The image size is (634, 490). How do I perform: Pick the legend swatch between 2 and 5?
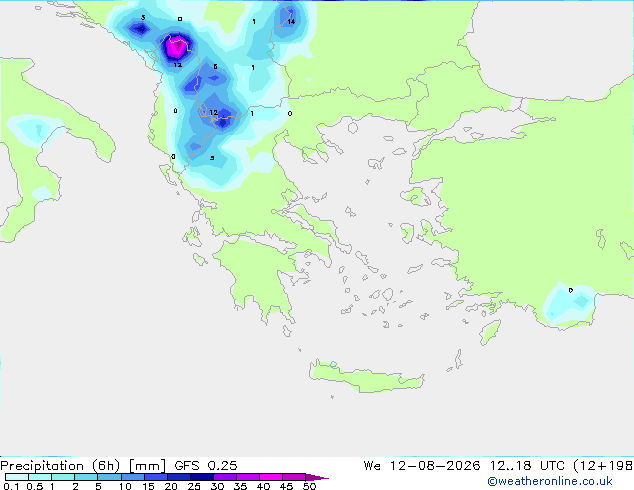coord(86,477)
